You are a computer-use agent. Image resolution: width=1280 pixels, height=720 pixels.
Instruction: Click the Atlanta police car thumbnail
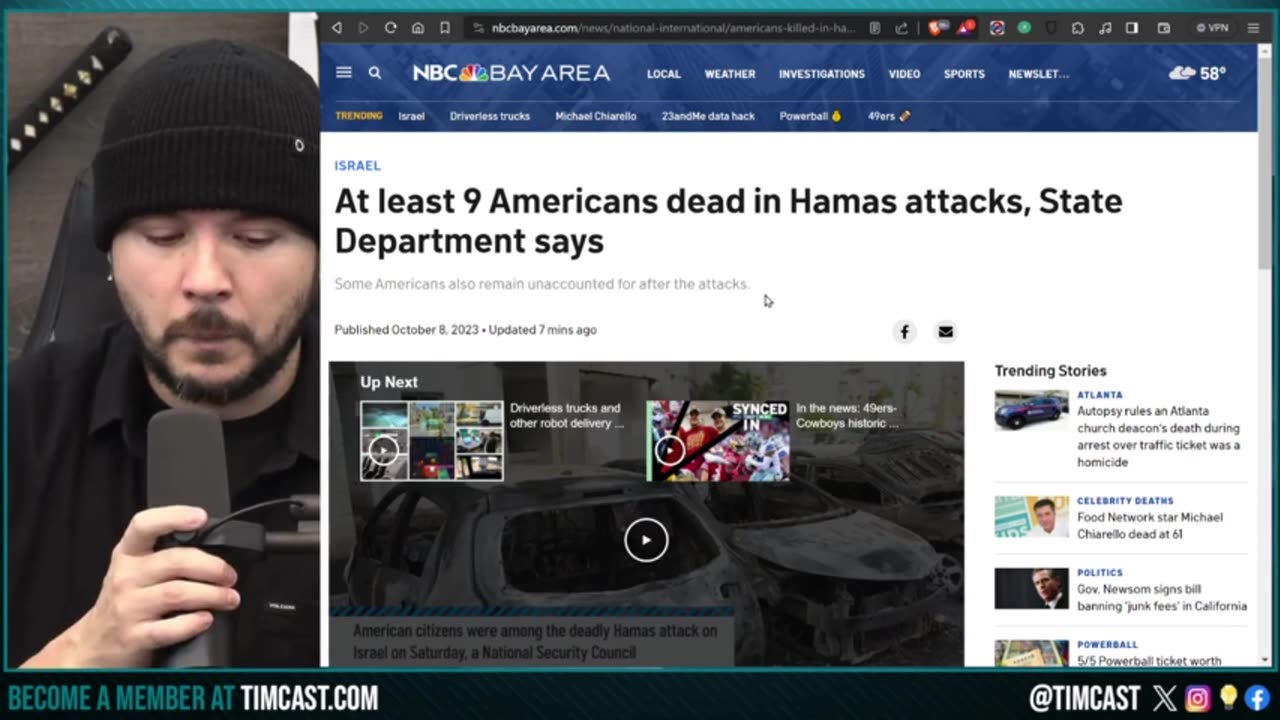tap(1031, 410)
